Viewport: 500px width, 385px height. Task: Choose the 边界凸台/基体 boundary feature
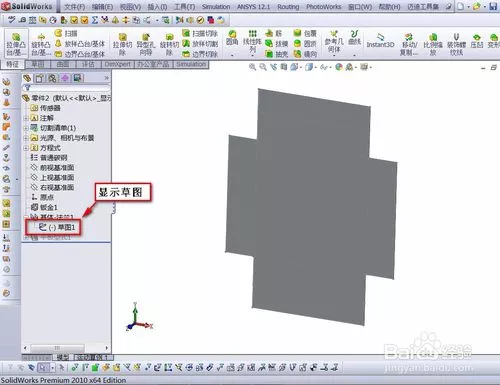point(80,54)
